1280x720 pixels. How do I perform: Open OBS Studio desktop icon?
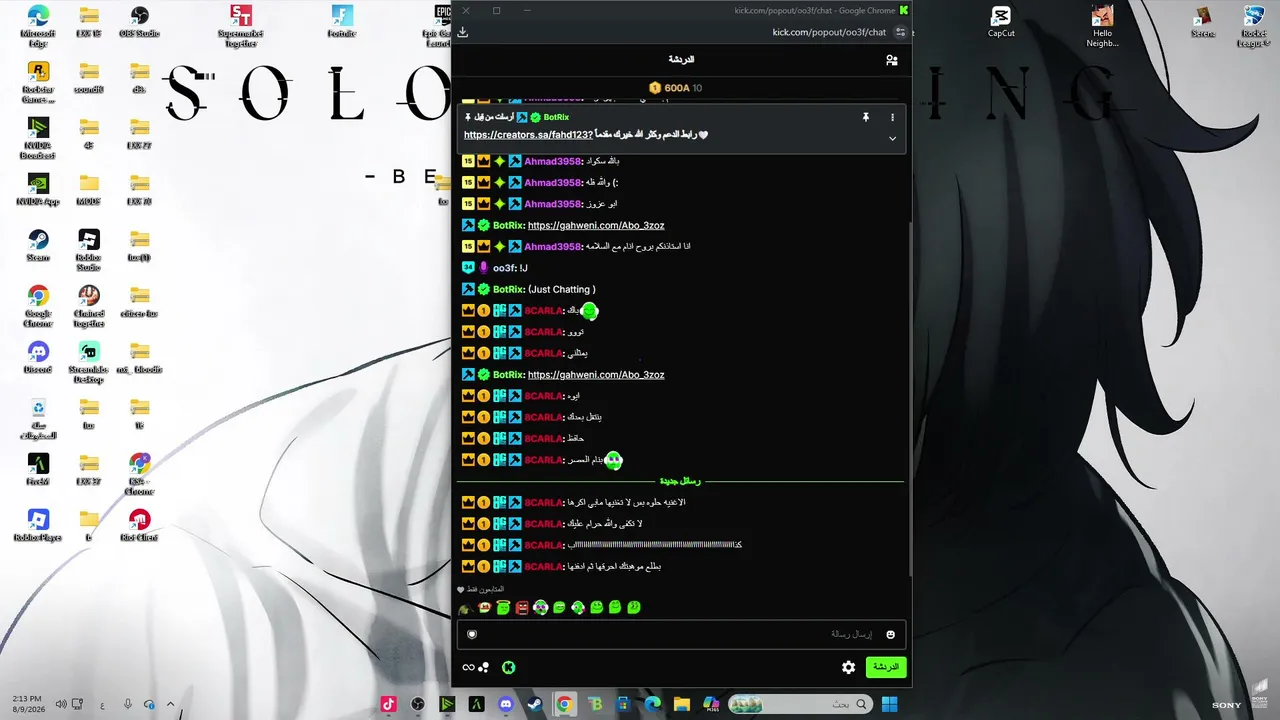(x=140, y=22)
